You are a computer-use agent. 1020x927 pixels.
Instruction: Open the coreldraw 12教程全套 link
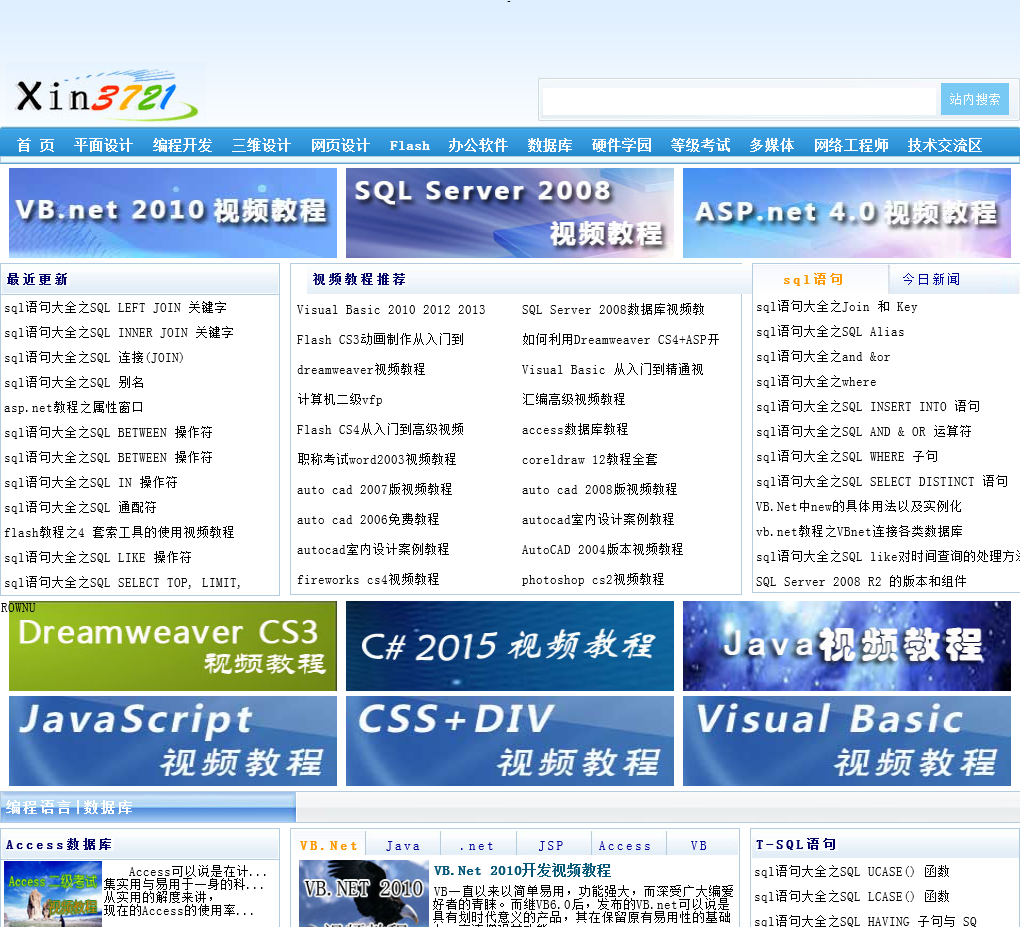(589, 459)
